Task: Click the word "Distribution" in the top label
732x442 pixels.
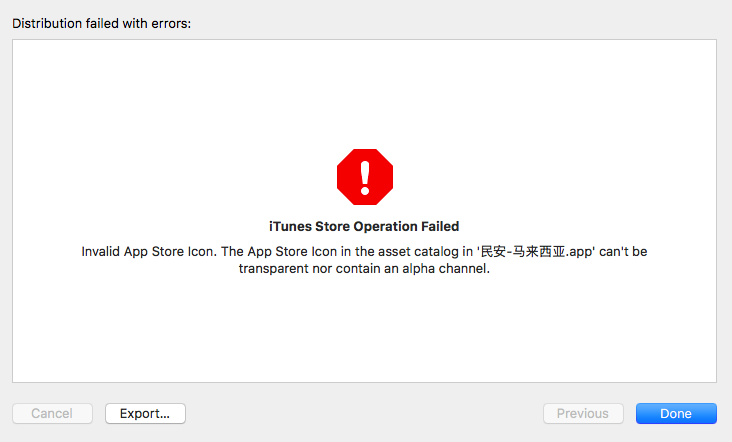Action: tap(46, 23)
